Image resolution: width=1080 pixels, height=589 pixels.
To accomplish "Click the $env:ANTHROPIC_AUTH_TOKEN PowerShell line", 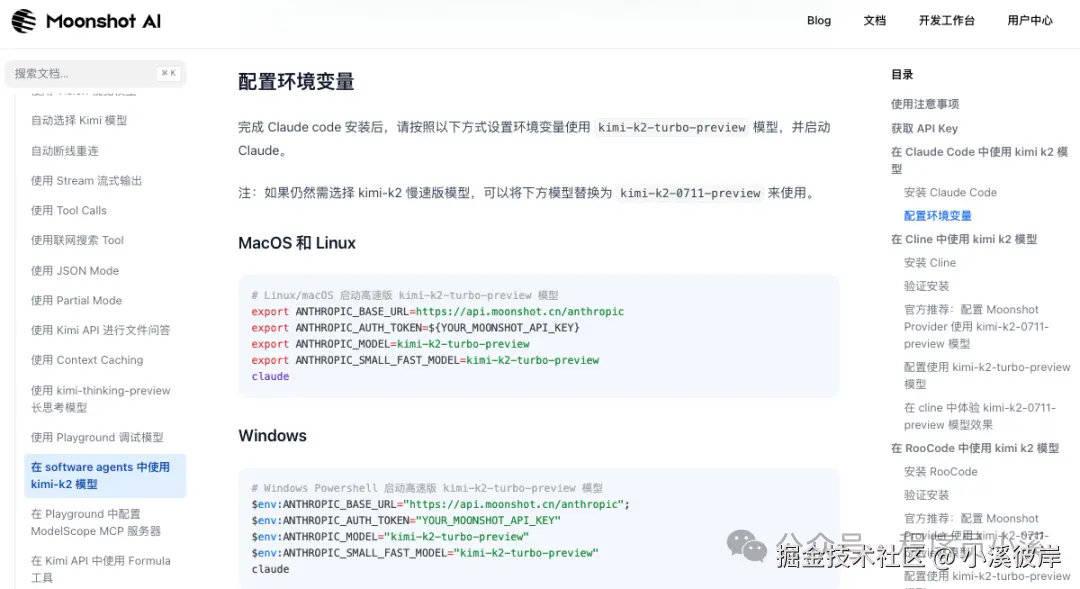I will coord(406,520).
